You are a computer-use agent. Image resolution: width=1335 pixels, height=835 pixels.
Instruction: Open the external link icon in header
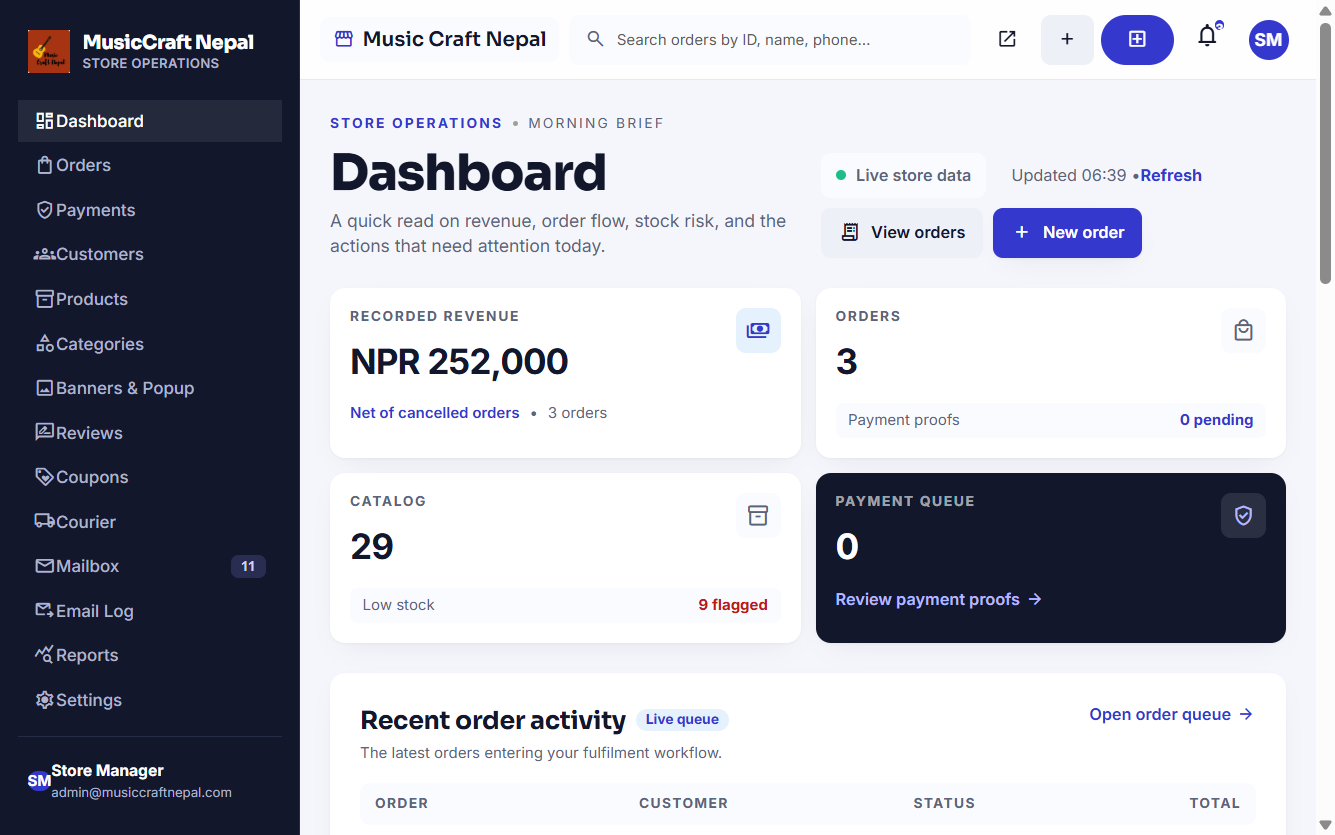1007,39
